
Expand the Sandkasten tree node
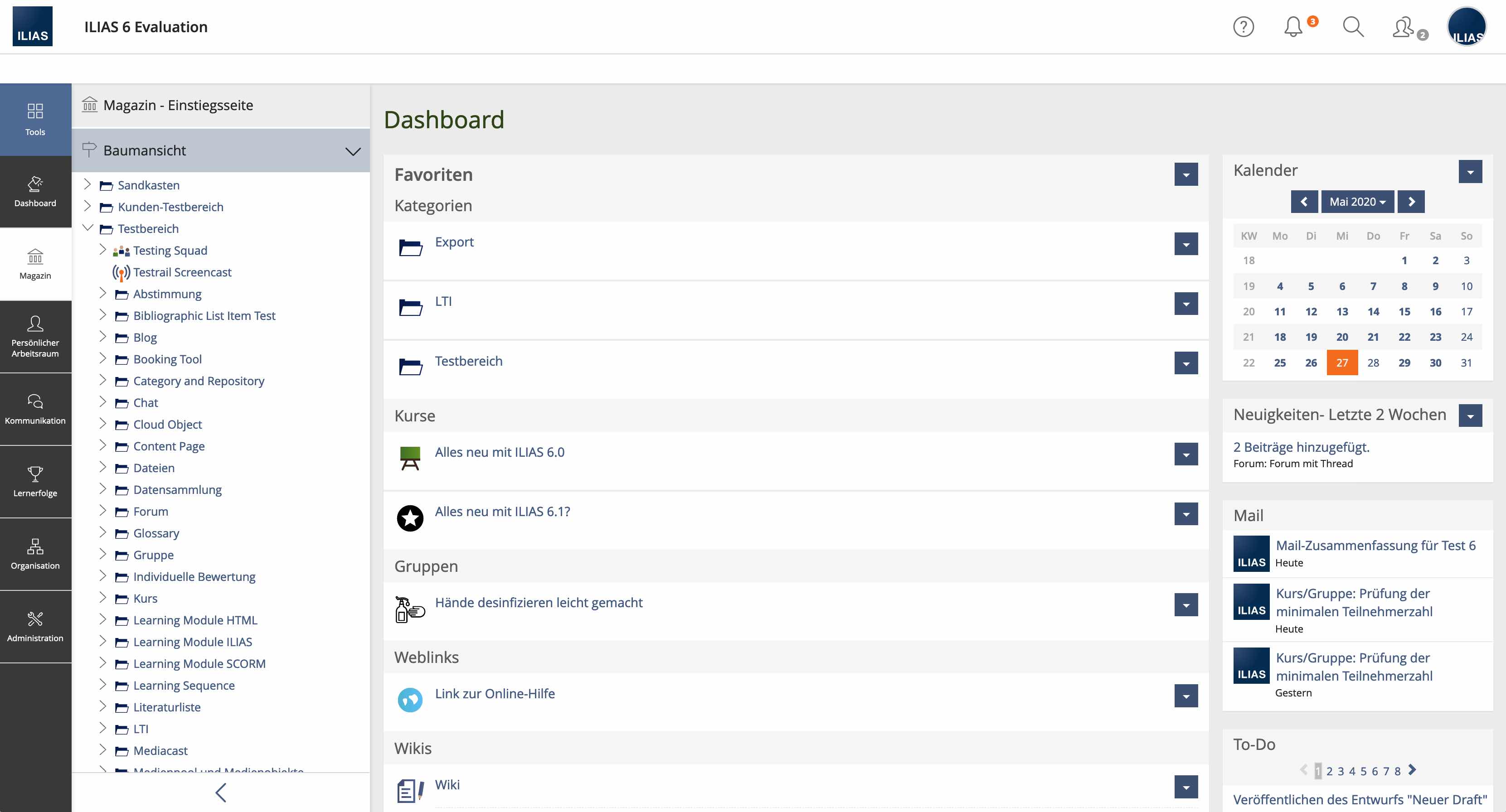pyautogui.click(x=87, y=184)
